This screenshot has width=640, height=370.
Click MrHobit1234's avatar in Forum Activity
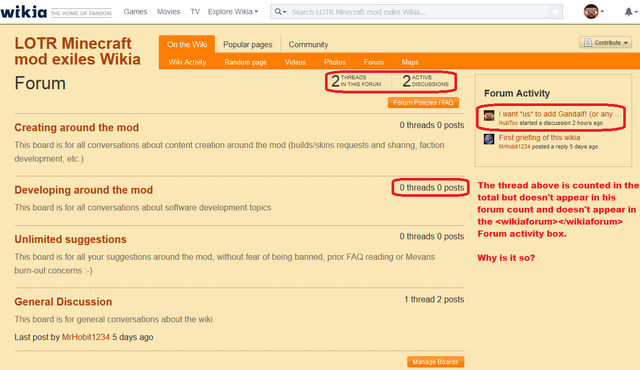pyautogui.click(x=489, y=139)
